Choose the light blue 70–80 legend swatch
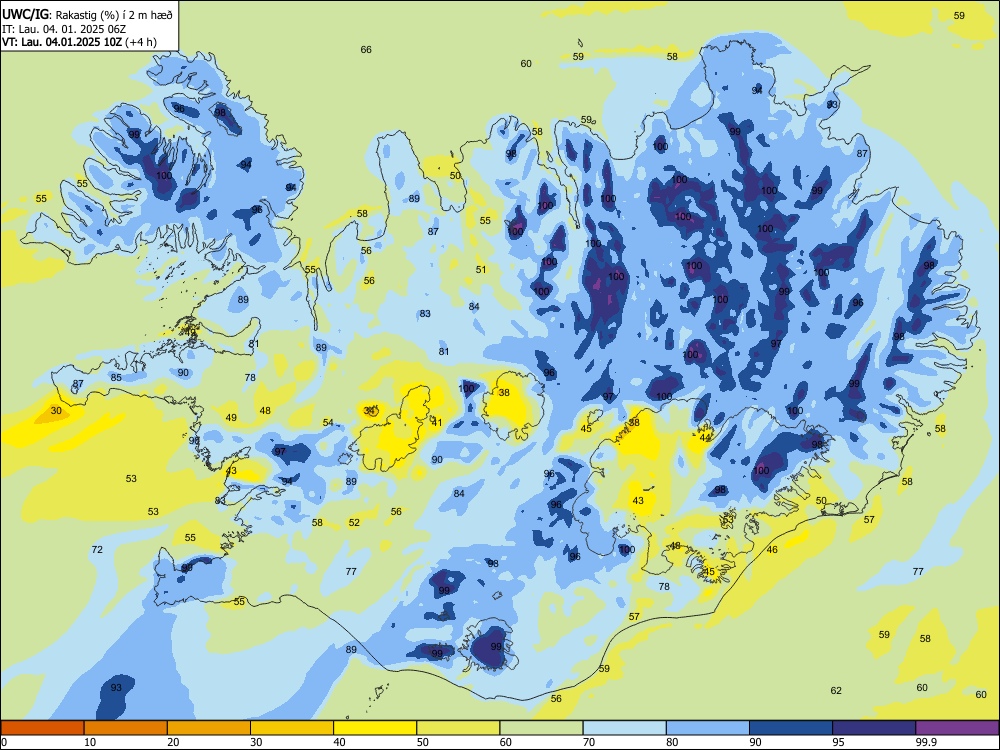The width and height of the screenshot is (1000, 750). [x=625, y=728]
